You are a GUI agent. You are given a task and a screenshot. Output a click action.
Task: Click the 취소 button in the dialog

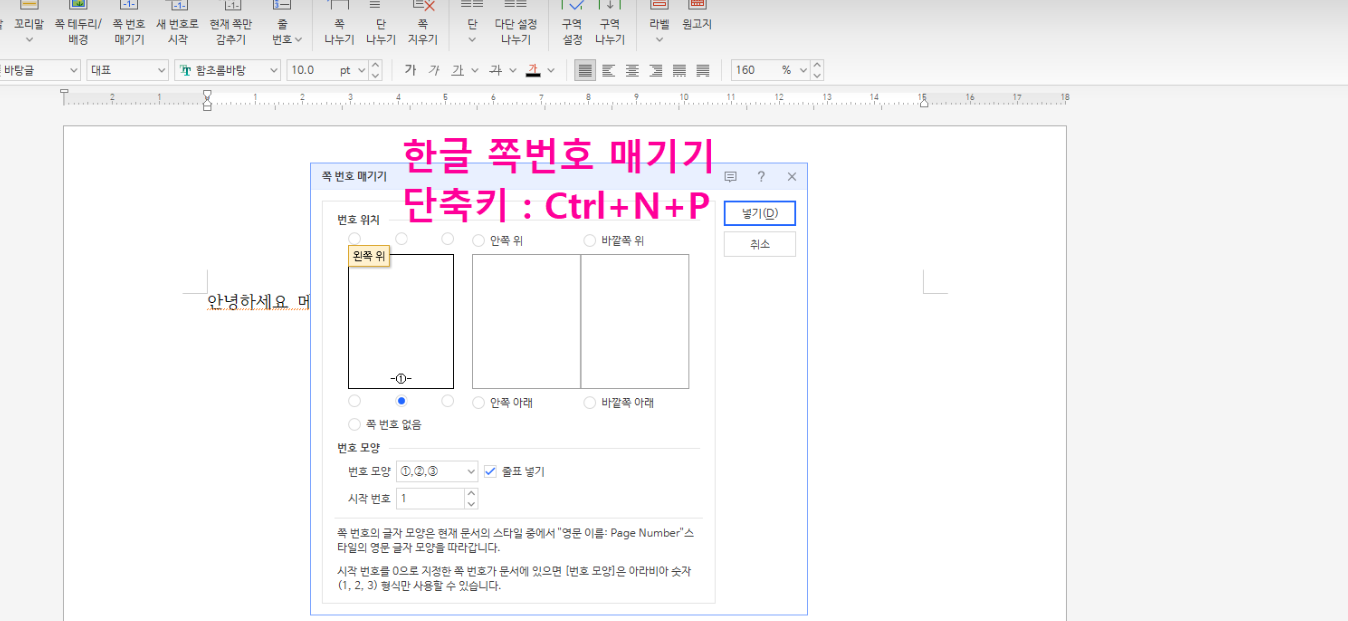(760, 245)
